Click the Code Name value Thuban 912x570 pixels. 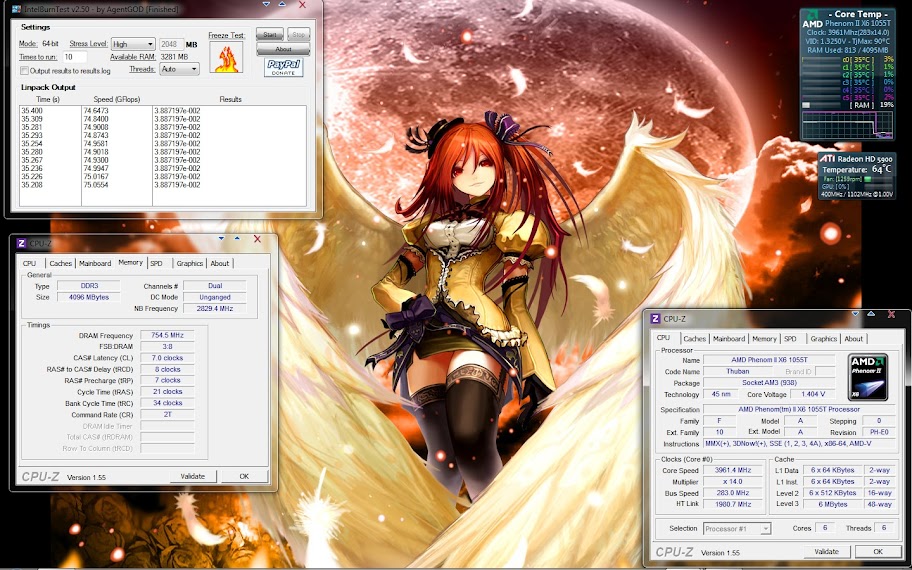pyautogui.click(x=738, y=371)
